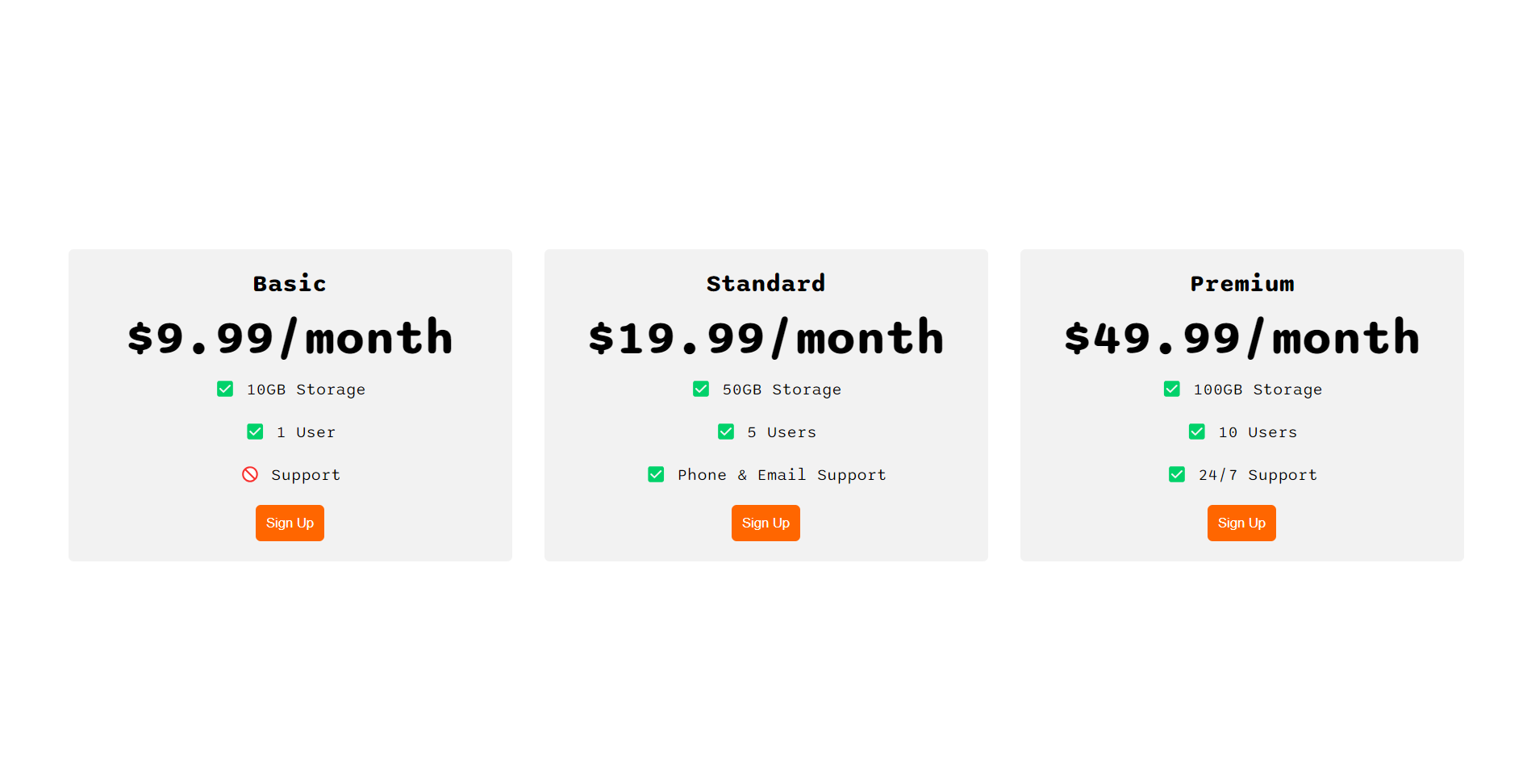Screen dimensions: 1527x784
Task: Click the red no-support icon in Basic plan
Action: (x=248, y=474)
